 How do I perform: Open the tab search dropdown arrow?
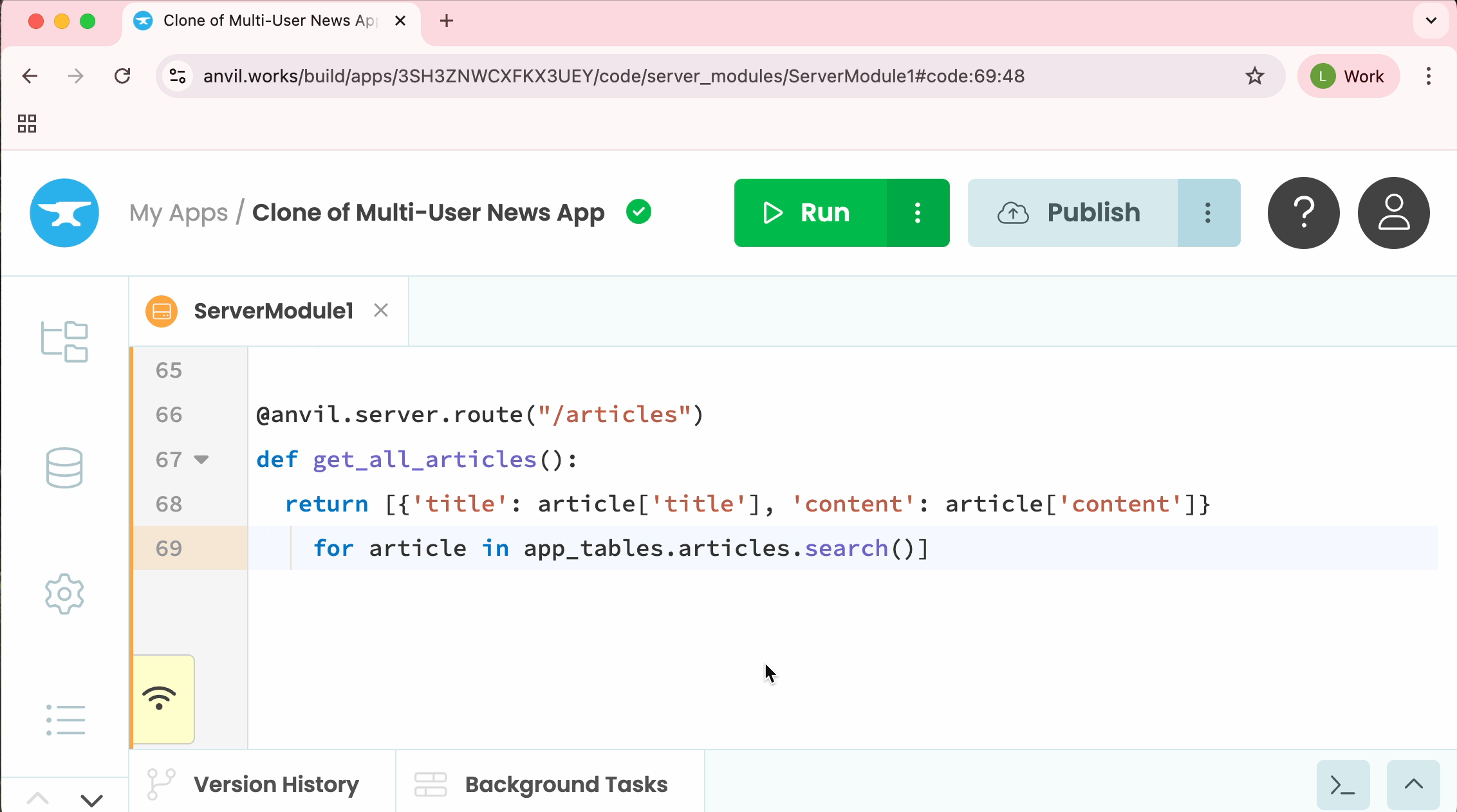point(1431,21)
